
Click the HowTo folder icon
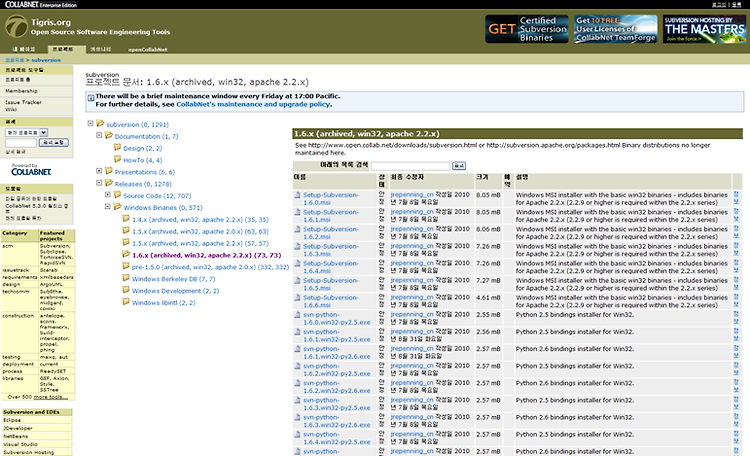point(117,159)
